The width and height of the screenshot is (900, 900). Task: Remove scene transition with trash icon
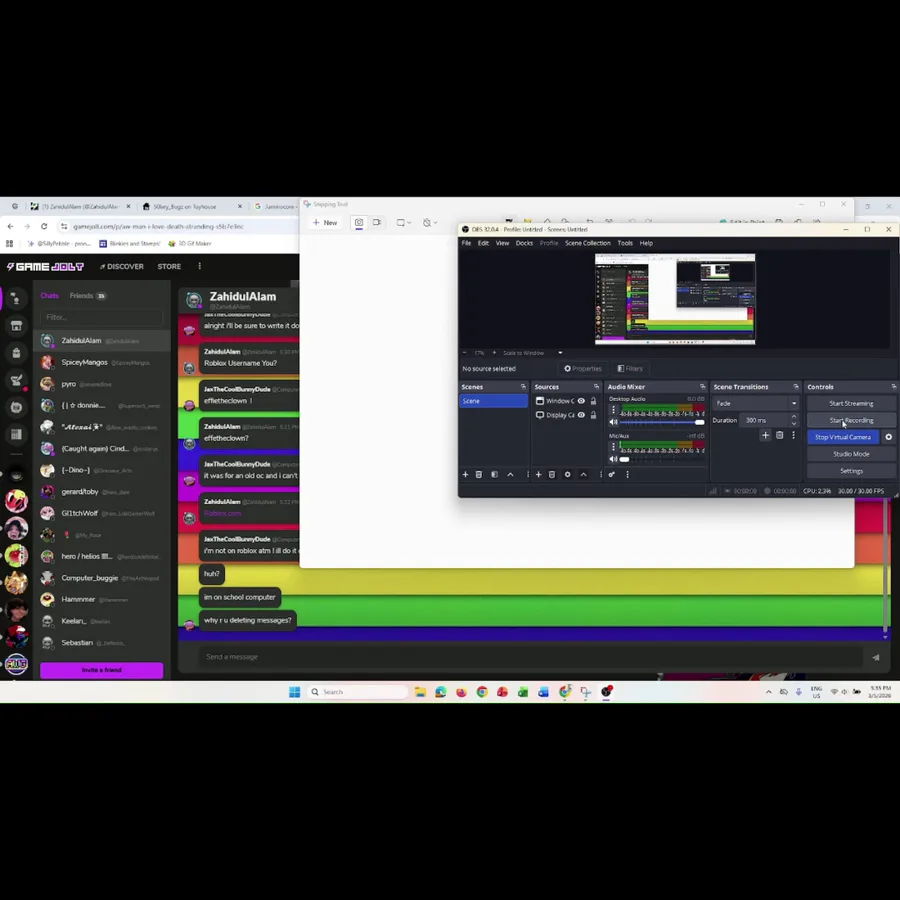click(x=779, y=436)
